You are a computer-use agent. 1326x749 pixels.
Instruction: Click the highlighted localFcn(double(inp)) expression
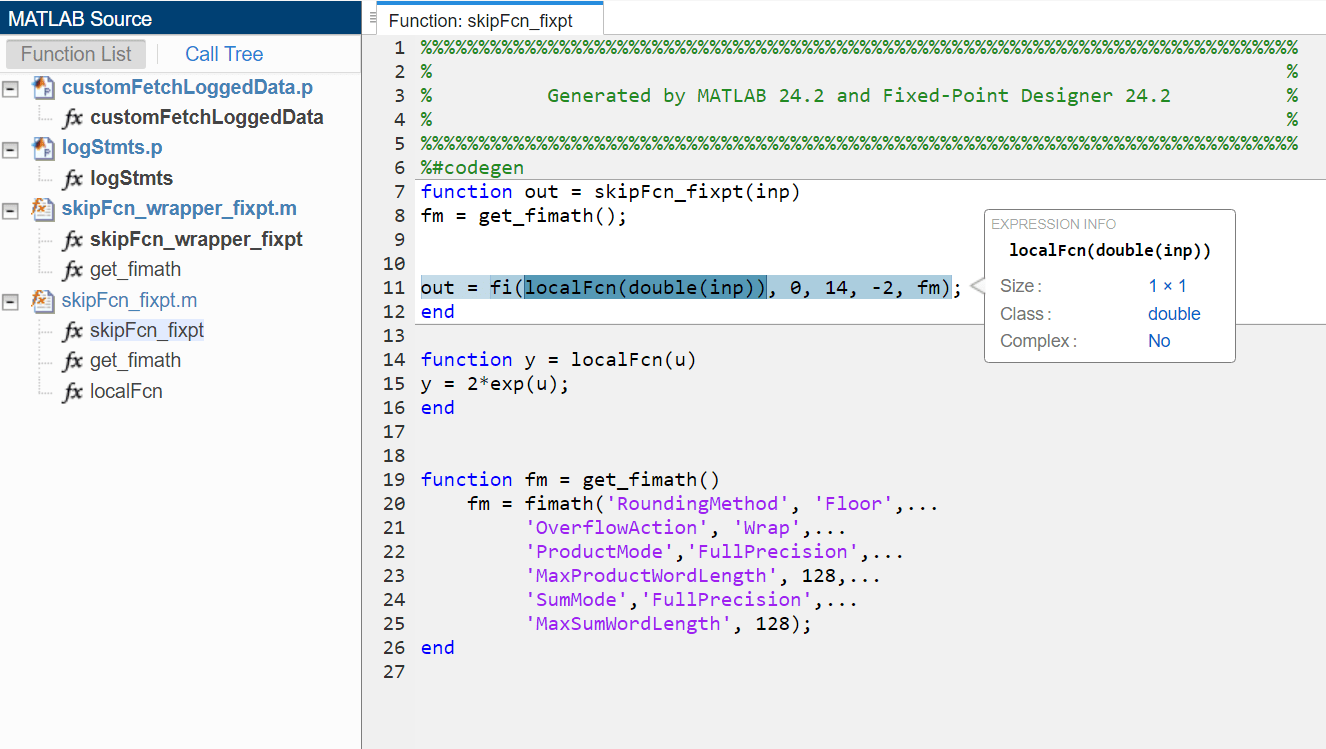coord(645,288)
